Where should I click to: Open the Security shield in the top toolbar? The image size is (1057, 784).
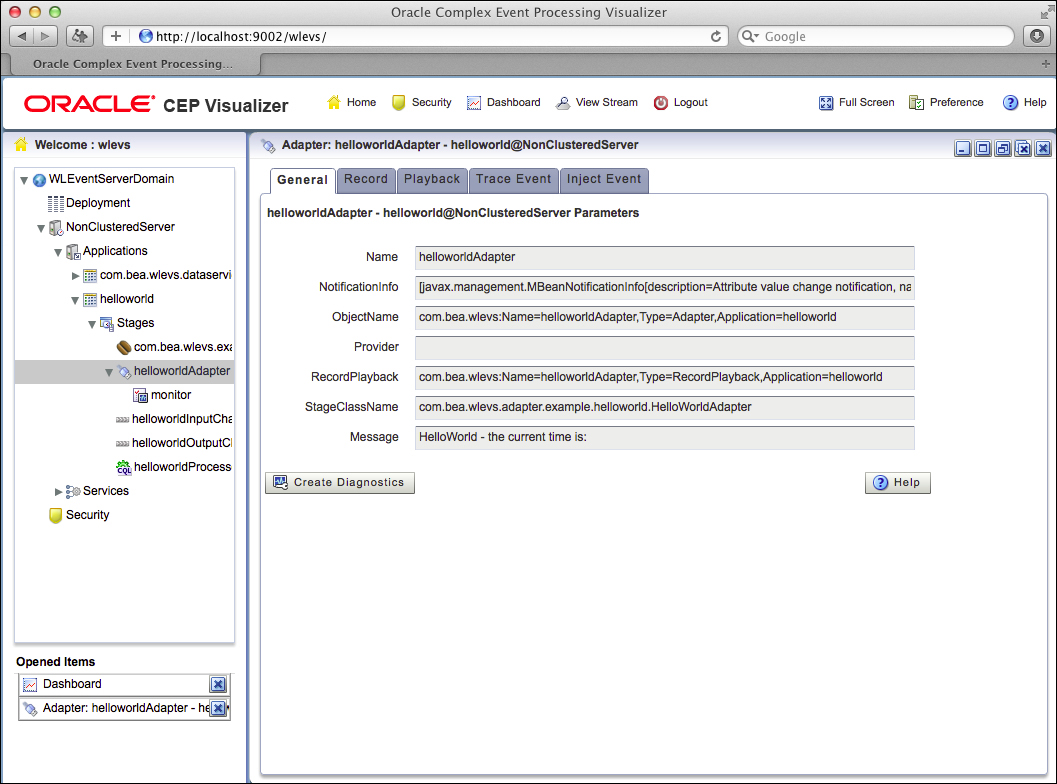[398, 103]
